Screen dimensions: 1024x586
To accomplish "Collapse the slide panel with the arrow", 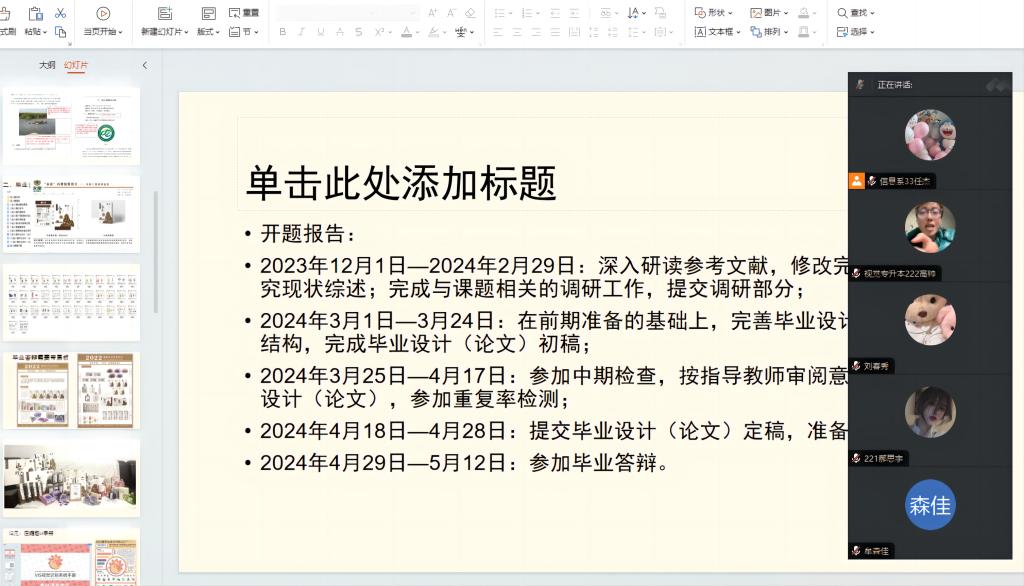I will click(x=144, y=65).
